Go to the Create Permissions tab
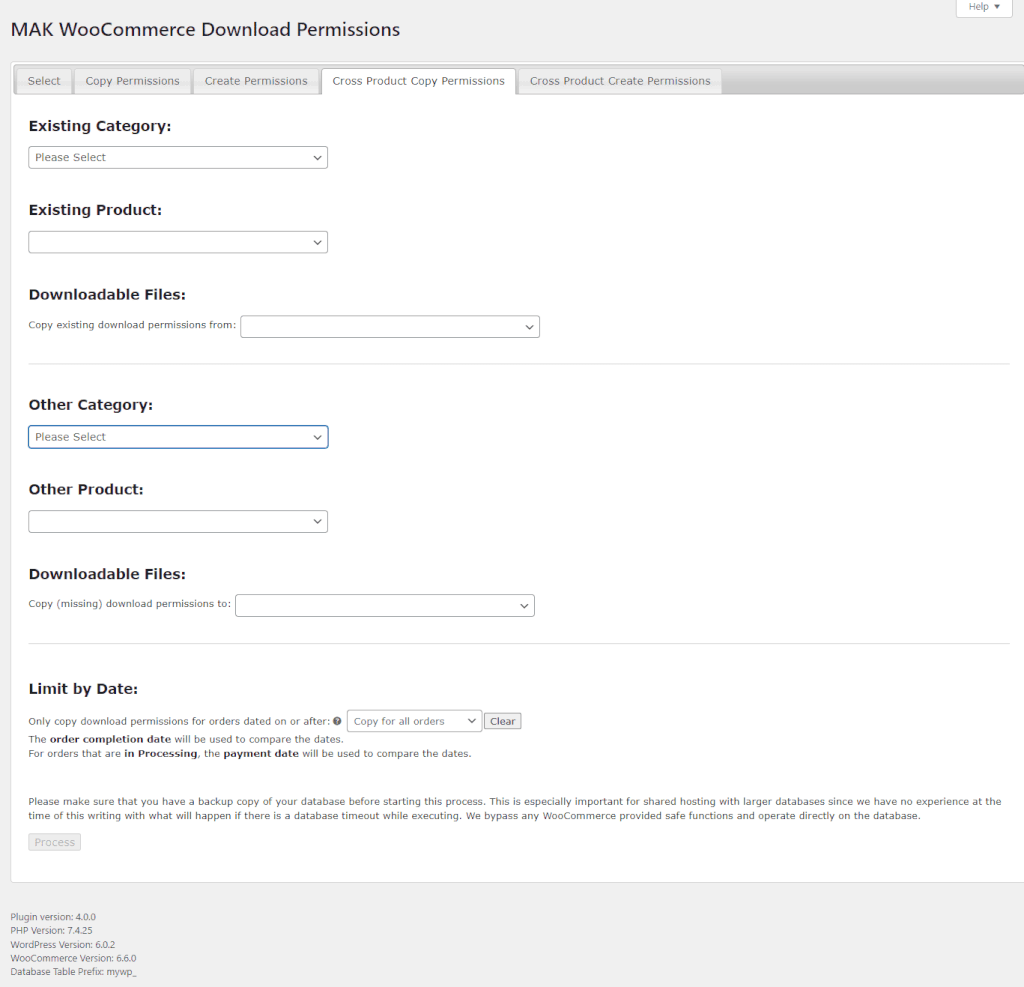This screenshot has width=1024, height=987. [x=256, y=81]
